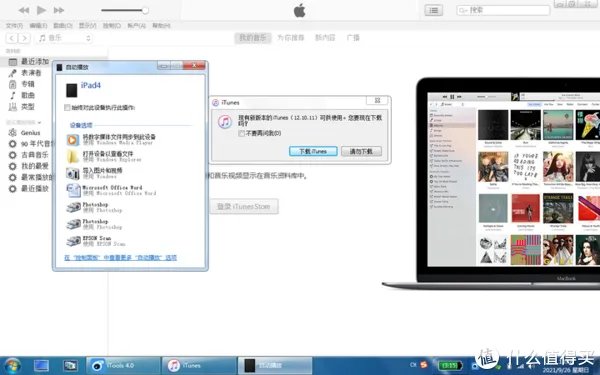This screenshot has height=375, width=600.
Task: Open the 帮助(H) menu
Action: click(x=161, y=26)
